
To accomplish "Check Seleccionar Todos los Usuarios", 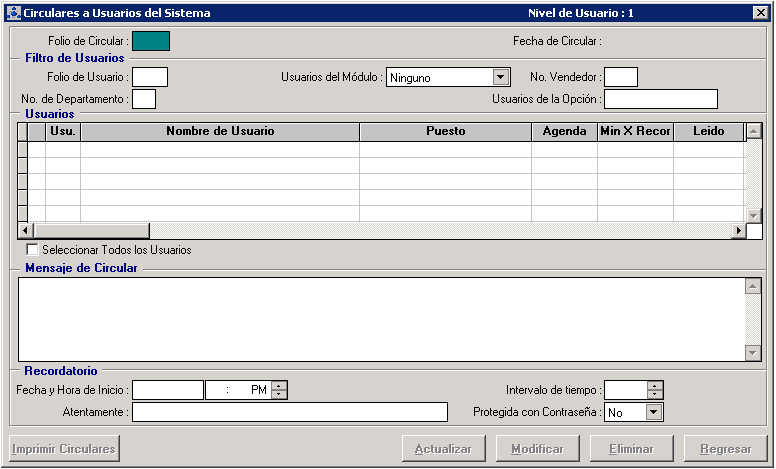I will point(33,250).
